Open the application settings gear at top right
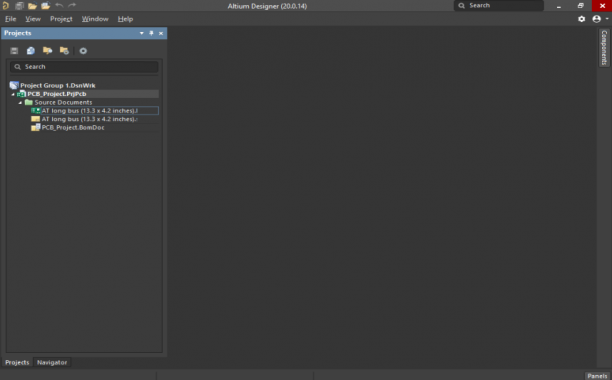The image size is (612, 380). [x=582, y=19]
